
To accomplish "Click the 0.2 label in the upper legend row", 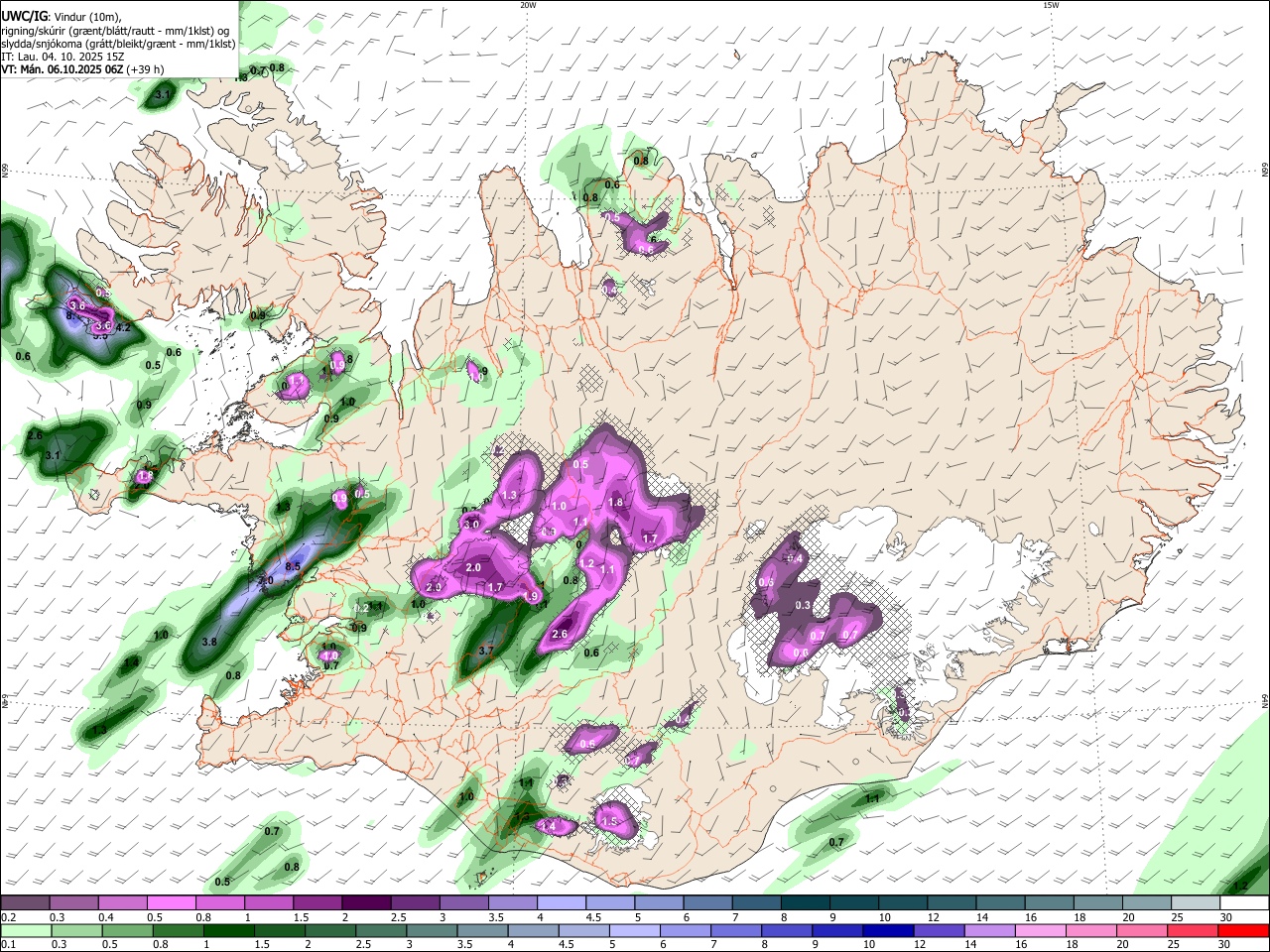I will pos(8,917).
